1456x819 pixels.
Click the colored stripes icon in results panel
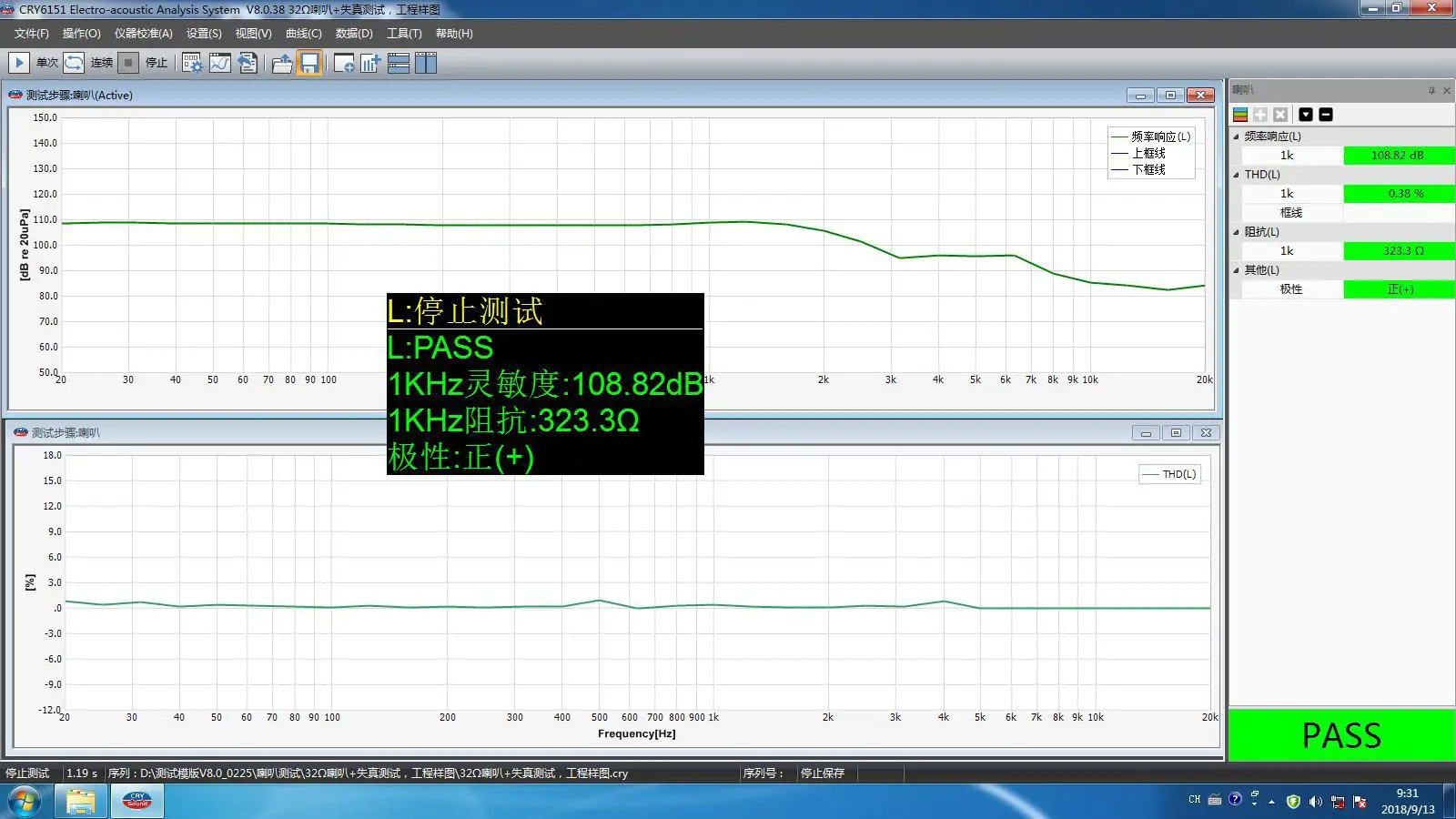coord(1240,115)
